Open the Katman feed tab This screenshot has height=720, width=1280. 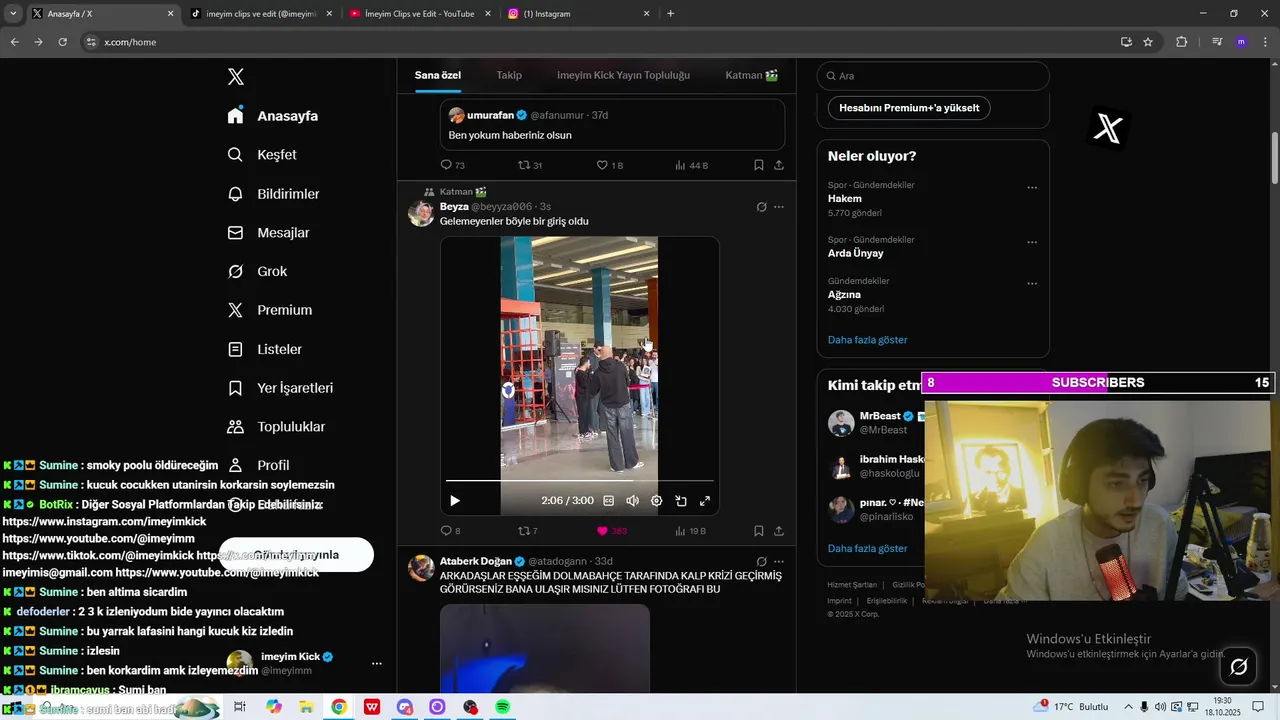[752, 76]
